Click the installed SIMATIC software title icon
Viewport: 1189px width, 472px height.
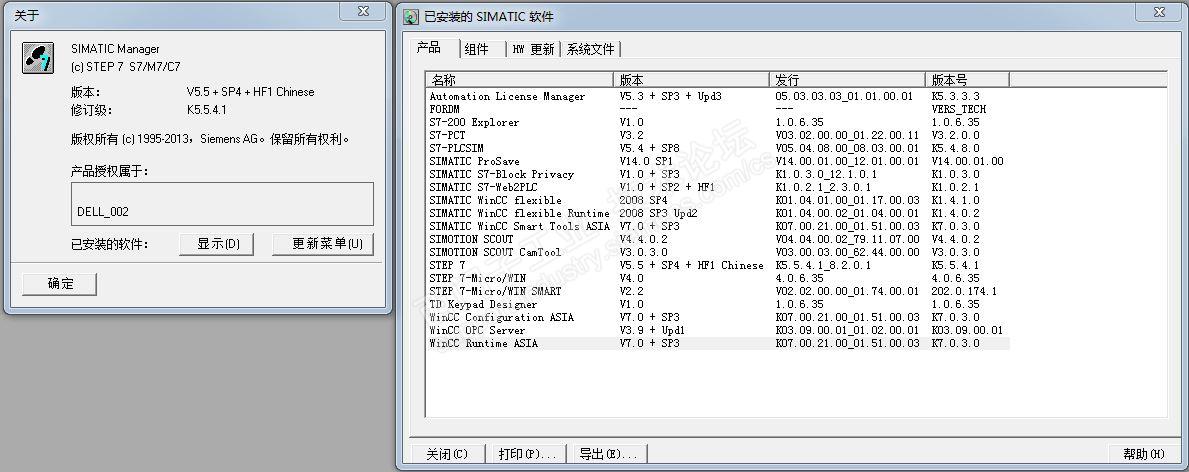410,17
